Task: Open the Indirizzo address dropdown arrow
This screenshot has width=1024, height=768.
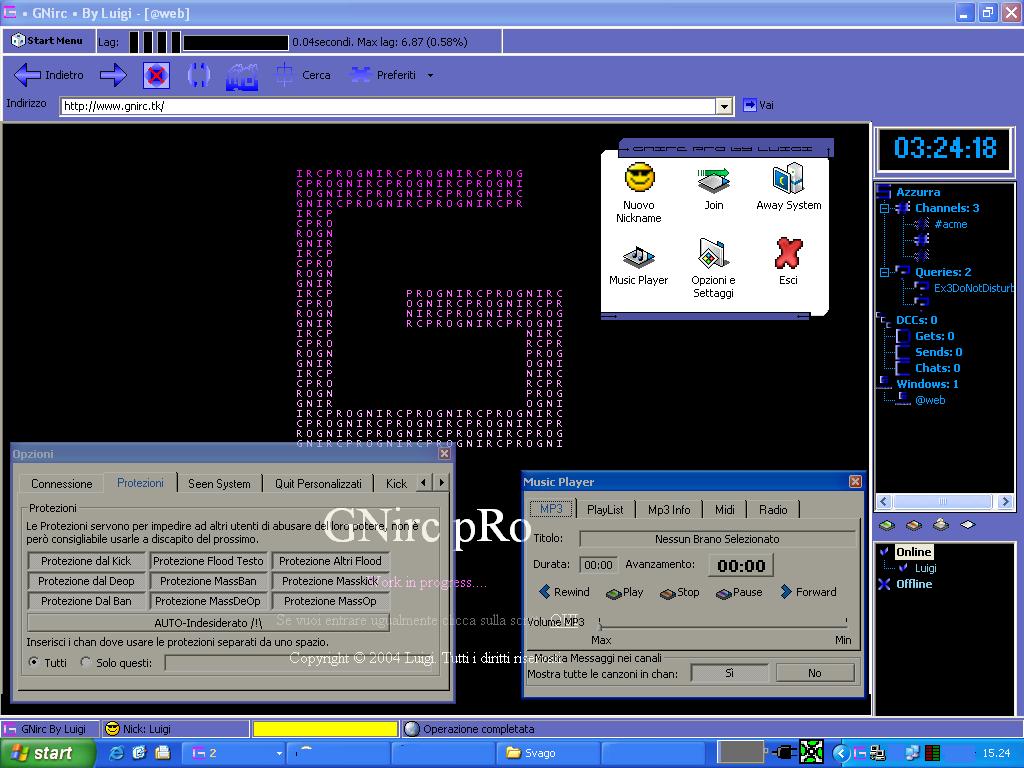Action: pyautogui.click(x=724, y=106)
